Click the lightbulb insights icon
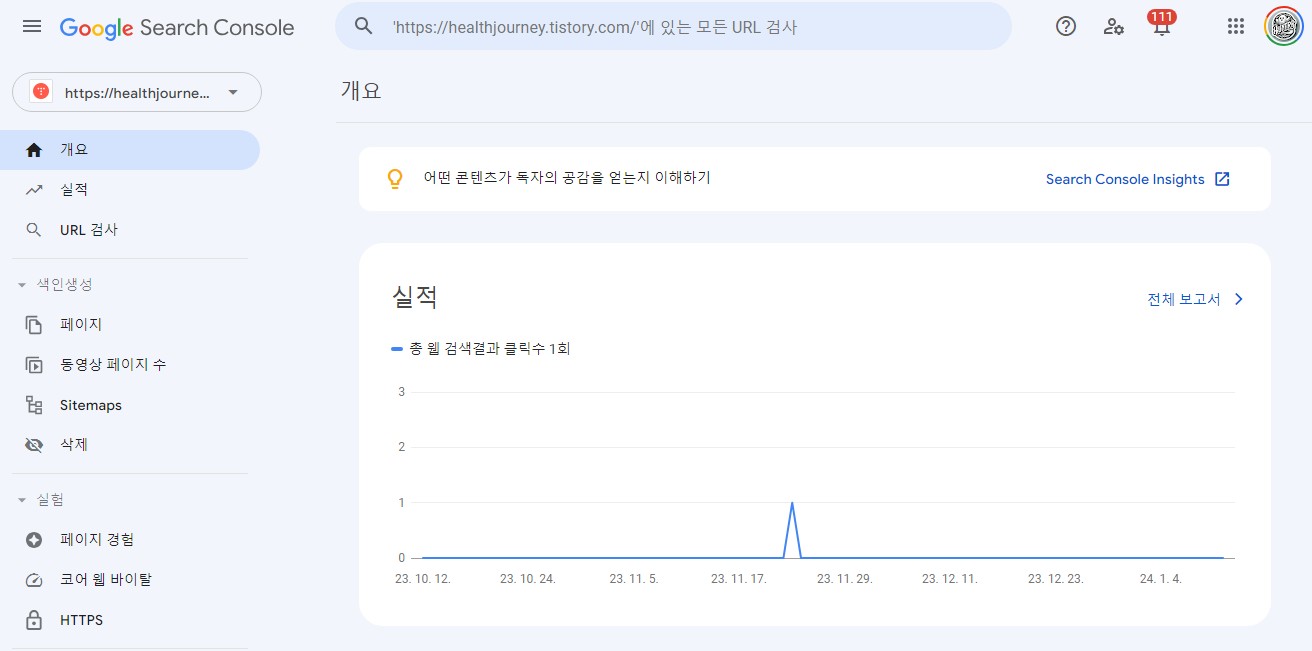The image size is (1312, 651). [395, 179]
